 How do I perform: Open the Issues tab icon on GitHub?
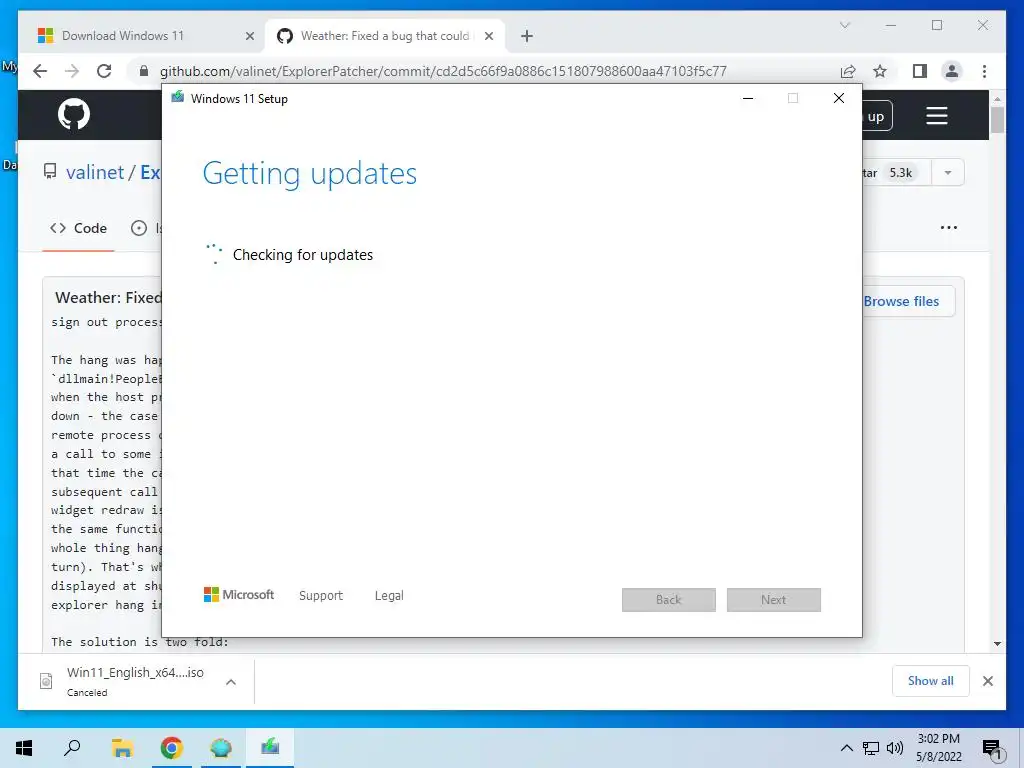138,228
